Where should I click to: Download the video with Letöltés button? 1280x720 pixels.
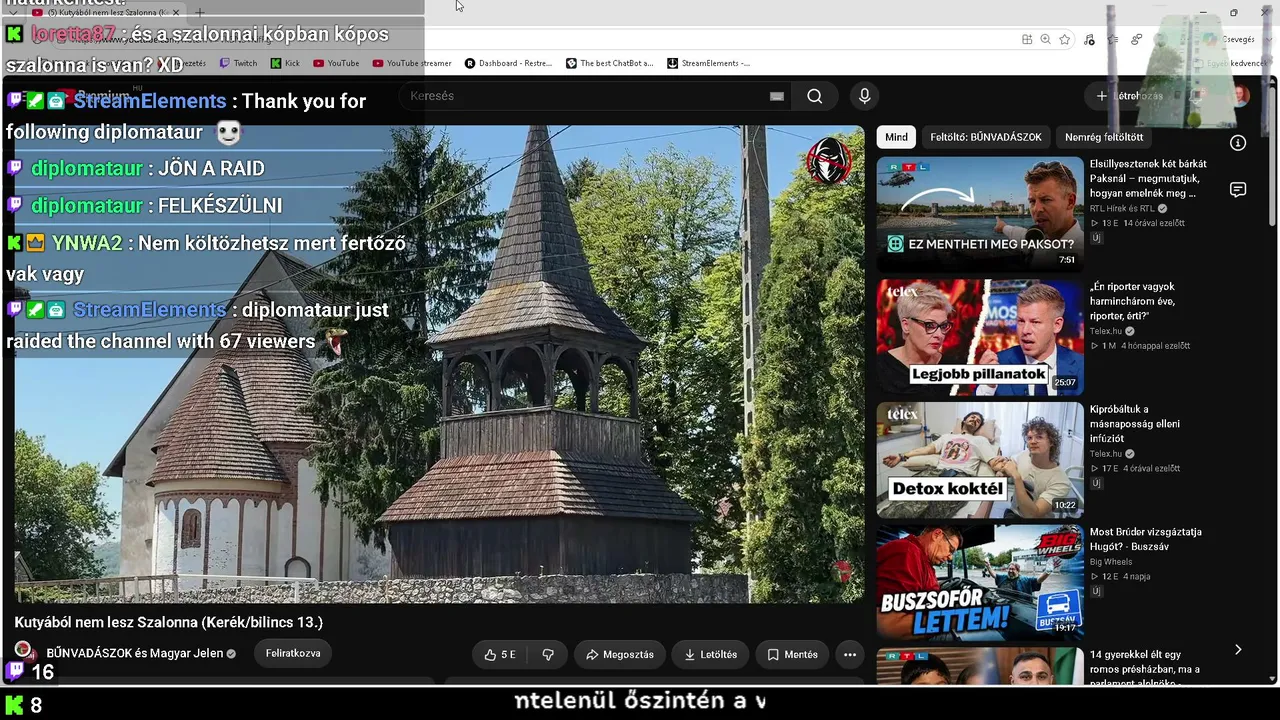(711, 655)
